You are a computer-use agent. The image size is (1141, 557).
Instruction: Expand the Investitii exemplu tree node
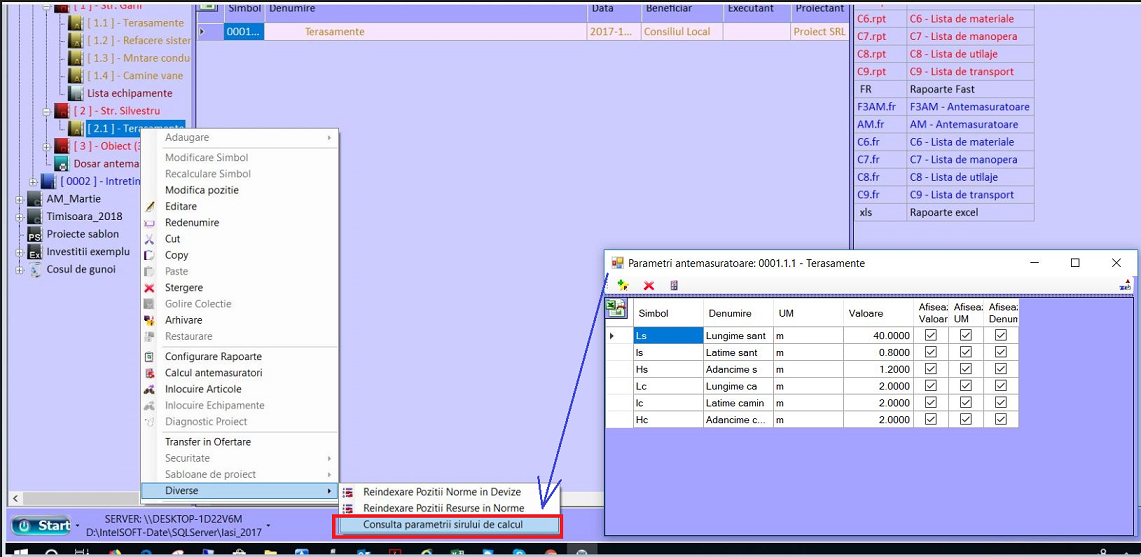19,252
